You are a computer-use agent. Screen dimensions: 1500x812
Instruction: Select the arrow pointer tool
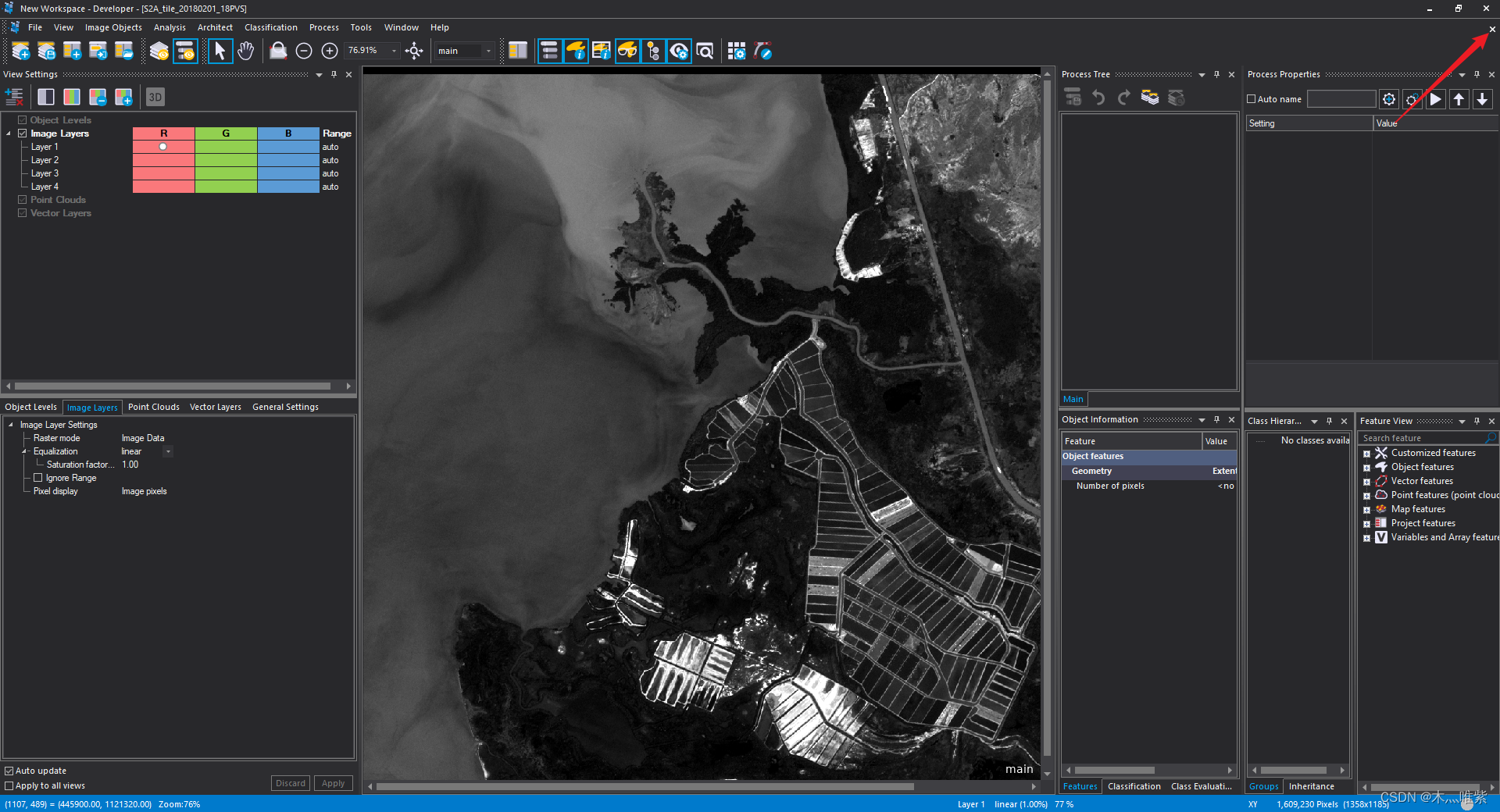click(220, 52)
